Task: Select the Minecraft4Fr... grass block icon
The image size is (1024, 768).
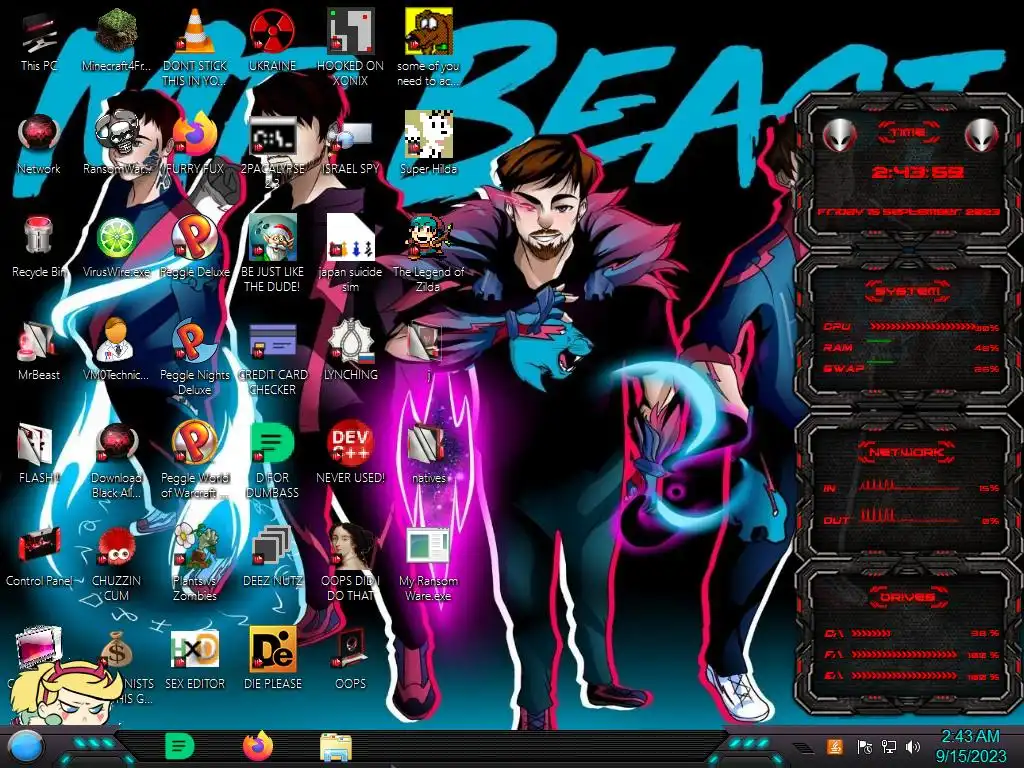Action: point(116,31)
